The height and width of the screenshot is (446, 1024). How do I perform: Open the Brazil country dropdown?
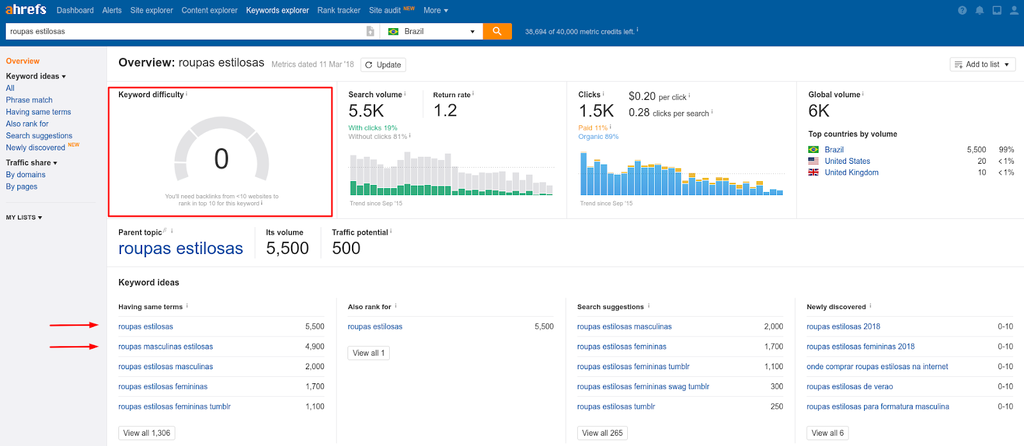tap(432, 31)
